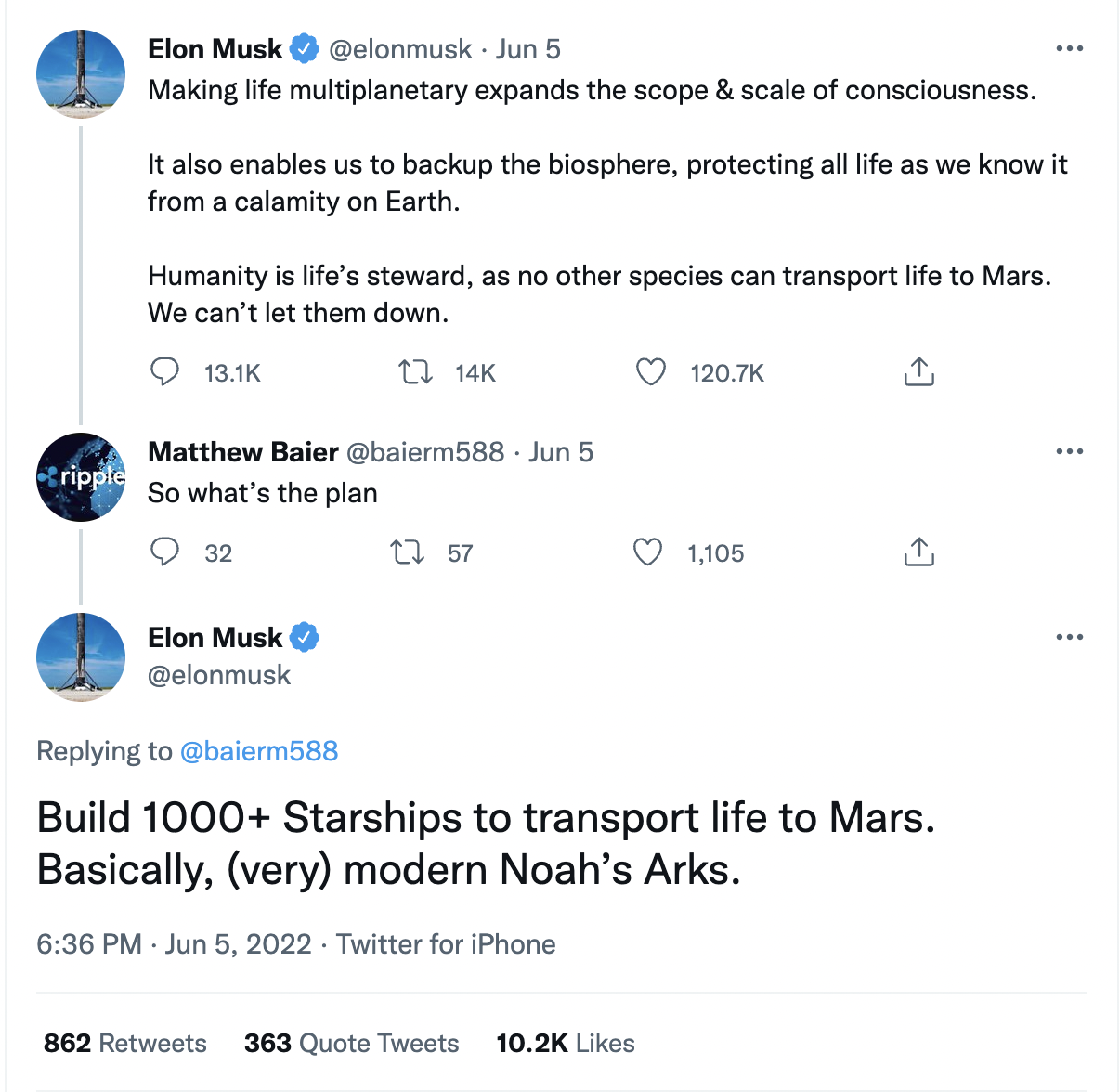Share Elon Musk's first tweet

tap(918, 372)
